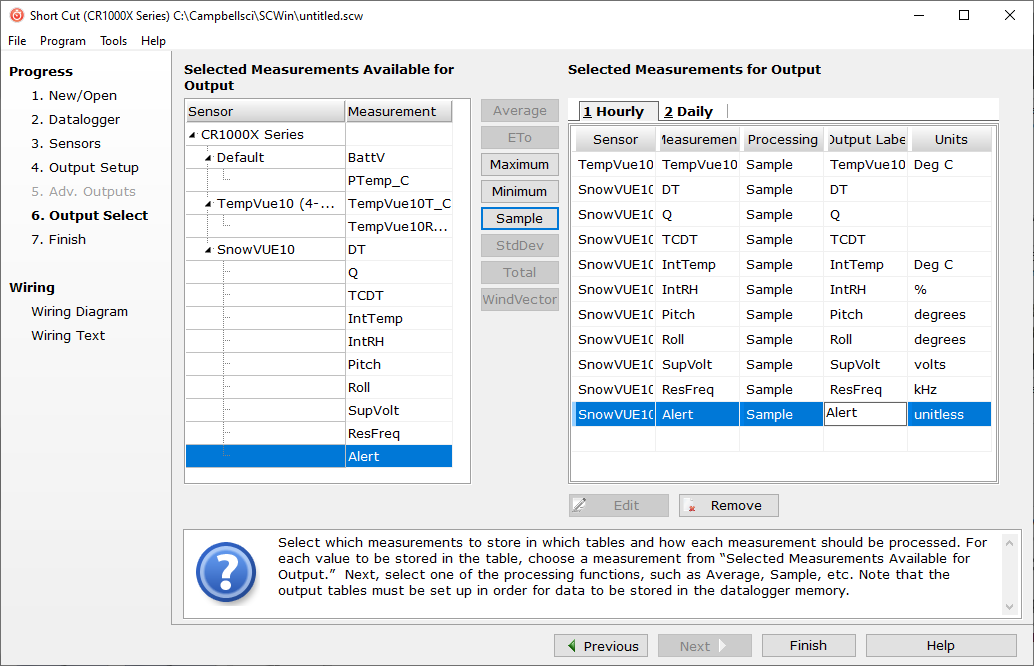This screenshot has width=1034, height=666.
Task: Edit the Alert output label field
Action: click(x=865, y=414)
